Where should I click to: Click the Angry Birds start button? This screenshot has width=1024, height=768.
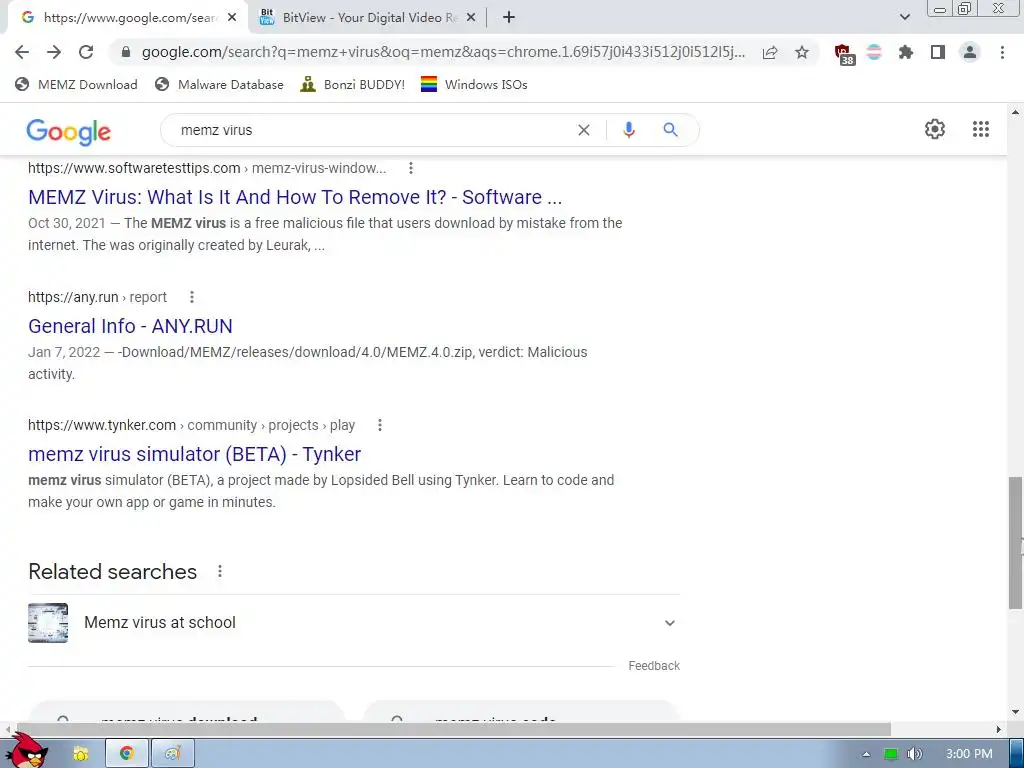(29, 750)
